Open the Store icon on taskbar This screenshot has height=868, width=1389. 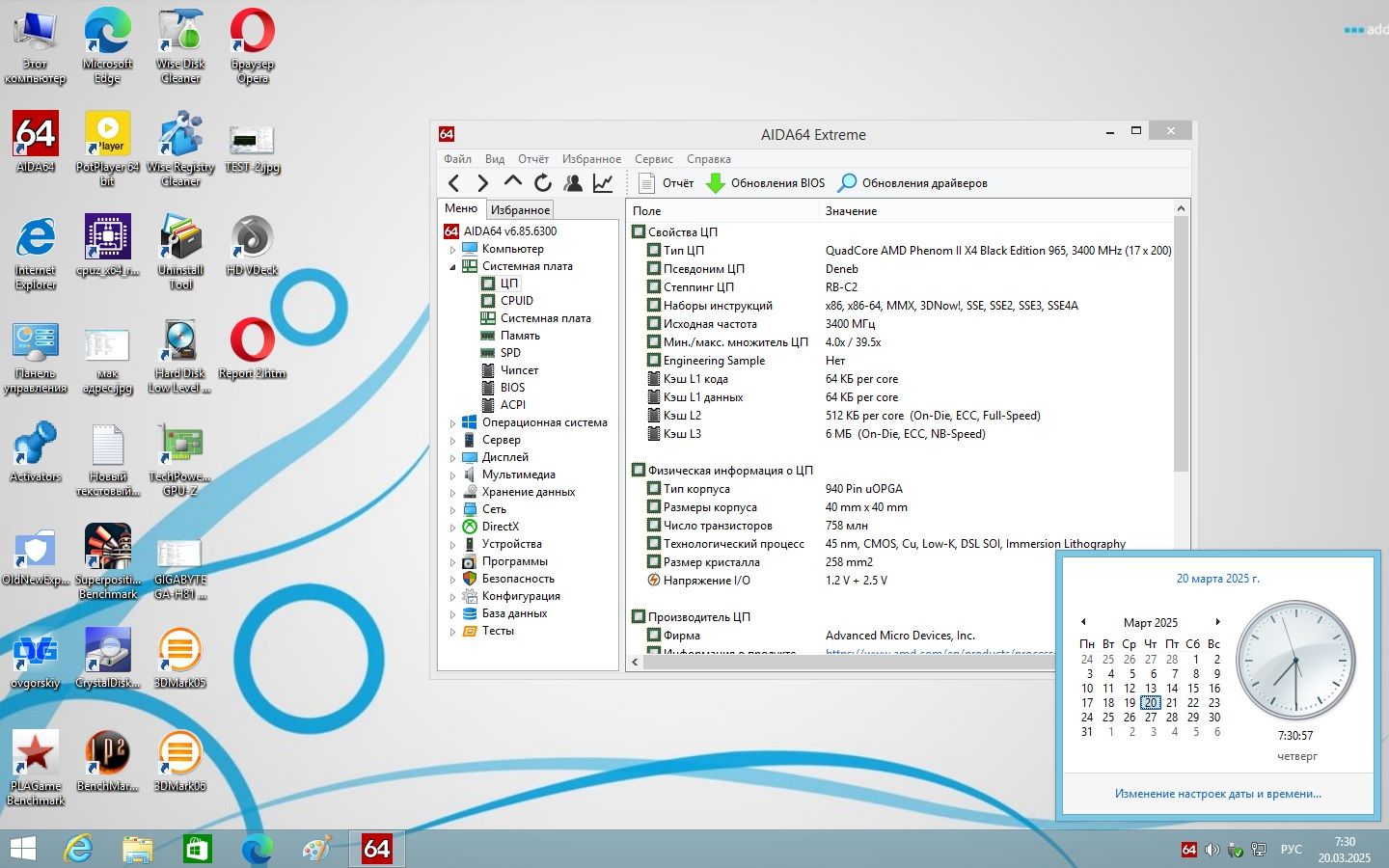(197, 849)
